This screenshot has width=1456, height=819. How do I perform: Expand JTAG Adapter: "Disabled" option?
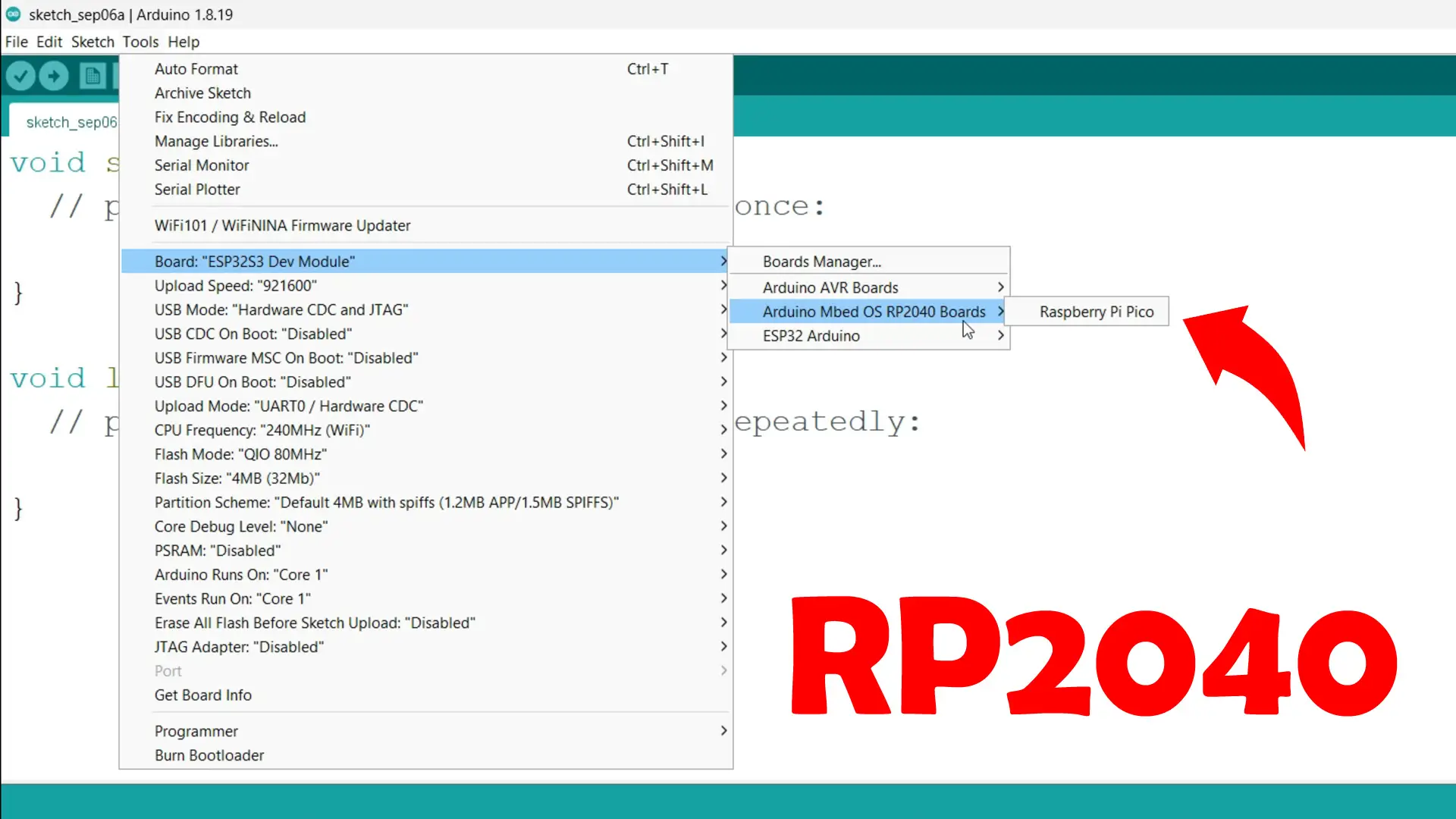(426, 647)
